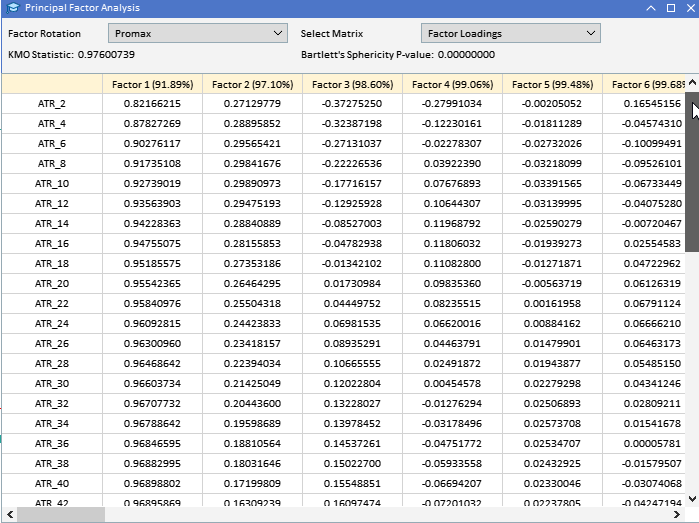Screen dimensions: 699x523
Task: Select the ATR_2 row header
Action: [52, 103]
